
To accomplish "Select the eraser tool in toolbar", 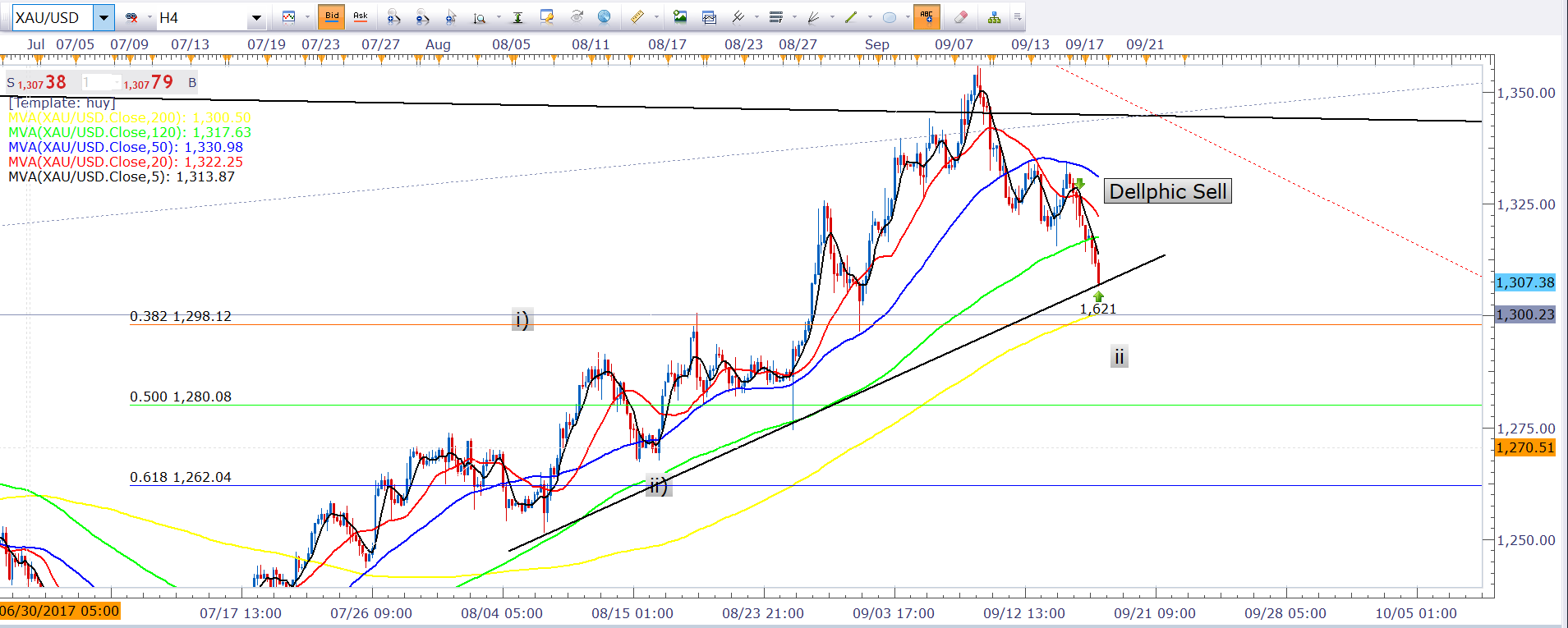I will pyautogui.click(x=960, y=16).
